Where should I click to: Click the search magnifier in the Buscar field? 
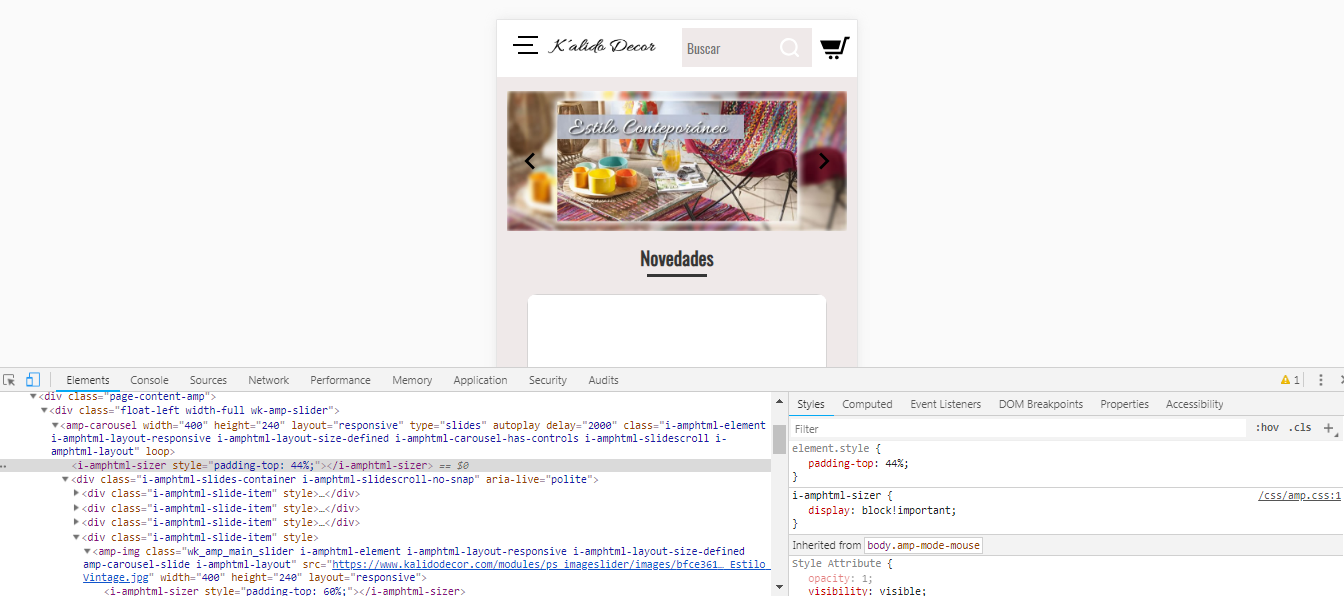(790, 47)
